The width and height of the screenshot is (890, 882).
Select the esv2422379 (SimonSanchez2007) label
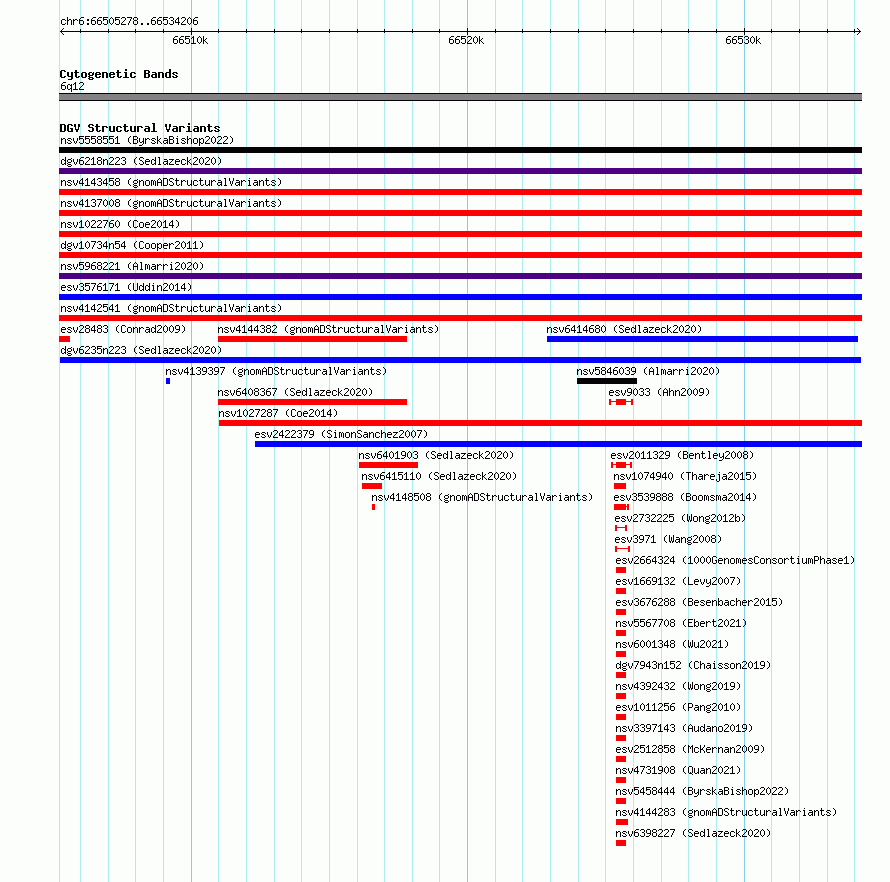(x=341, y=434)
